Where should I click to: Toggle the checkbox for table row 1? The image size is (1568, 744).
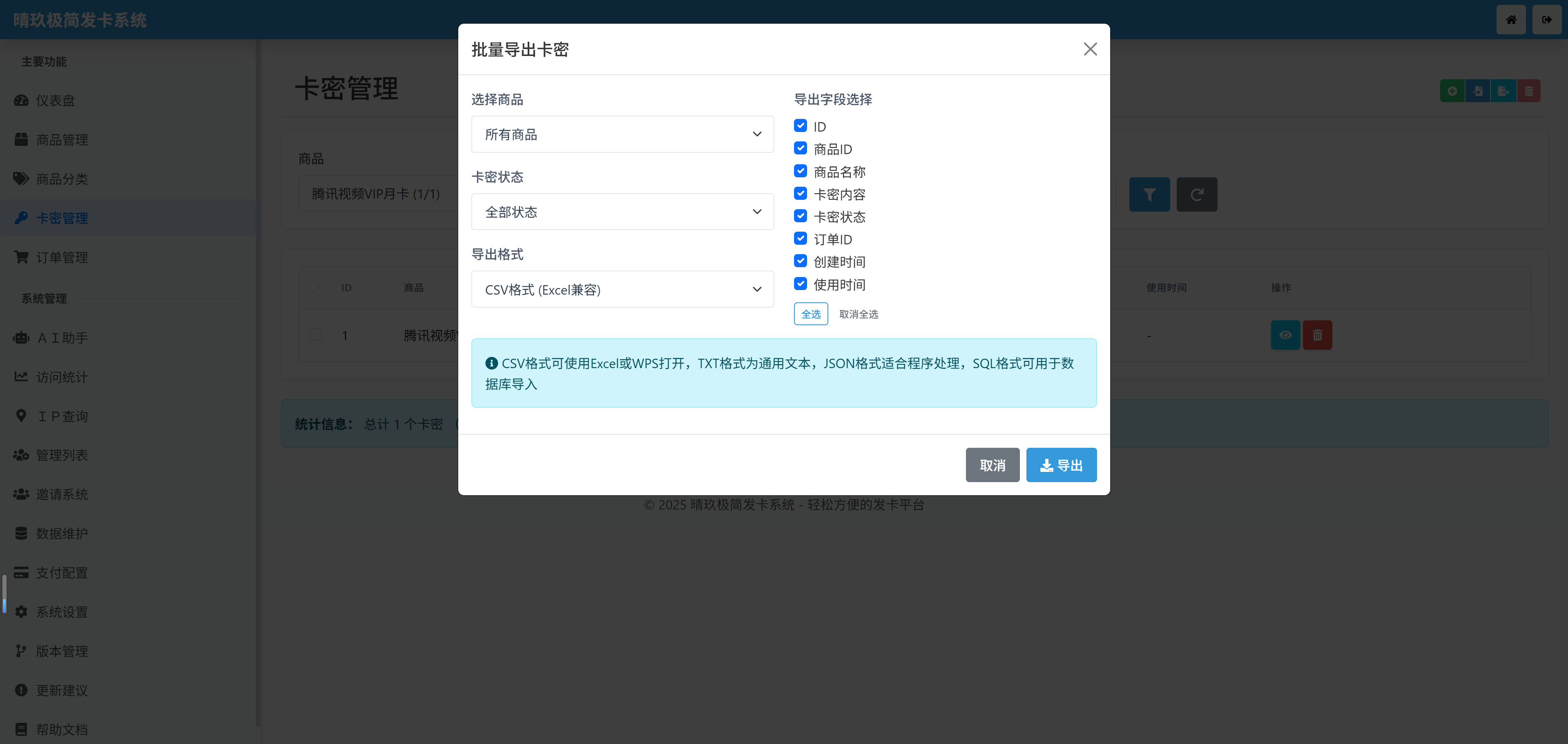point(315,335)
